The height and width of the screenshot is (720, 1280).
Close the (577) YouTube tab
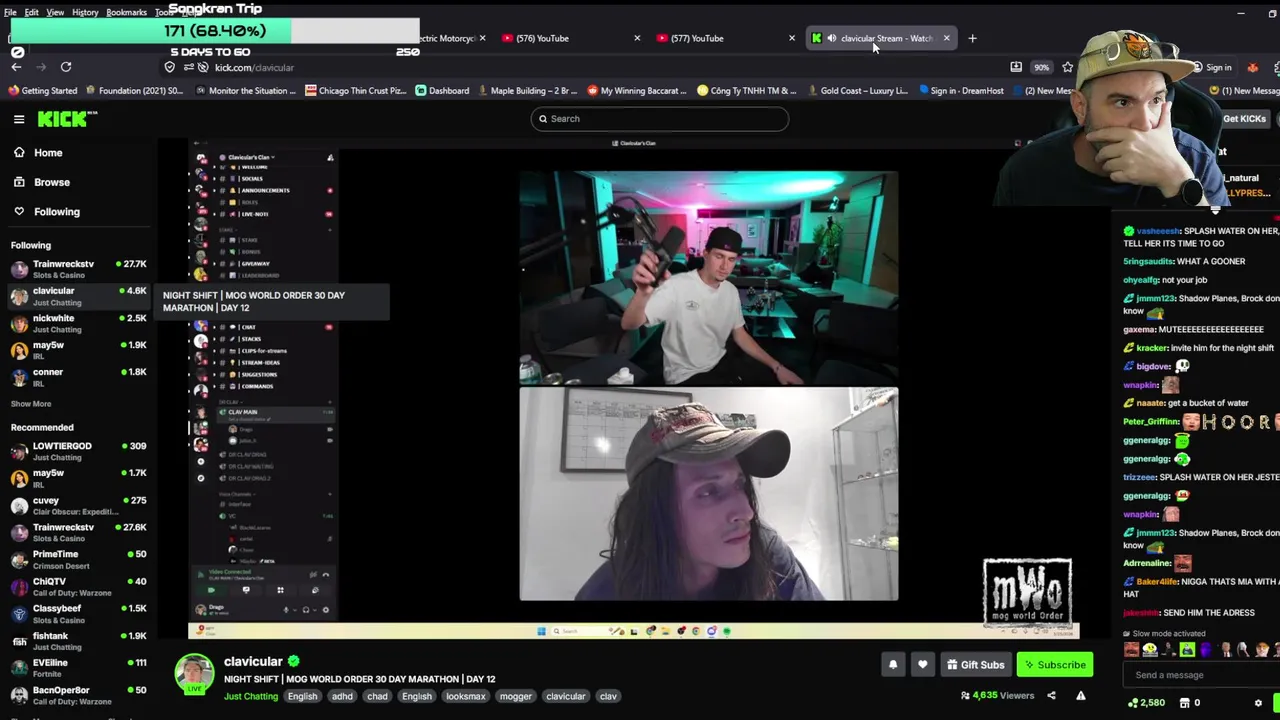tap(791, 38)
